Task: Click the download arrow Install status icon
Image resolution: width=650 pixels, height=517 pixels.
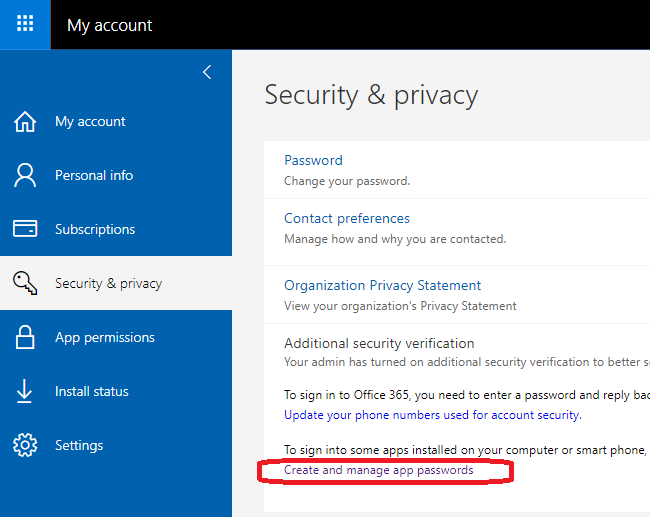Action: (x=25, y=391)
